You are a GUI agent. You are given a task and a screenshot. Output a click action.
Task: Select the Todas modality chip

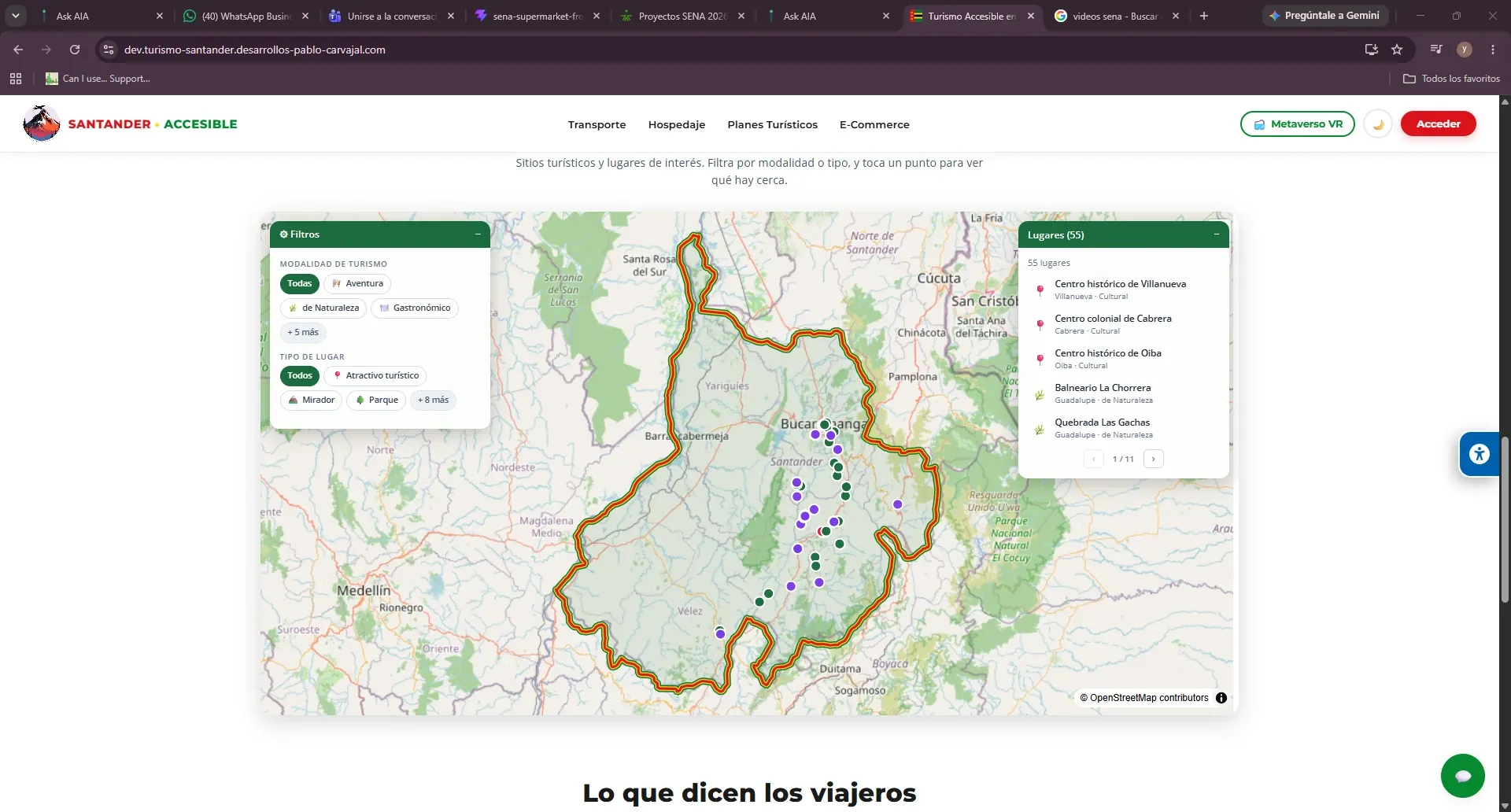pyautogui.click(x=299, y=283)
